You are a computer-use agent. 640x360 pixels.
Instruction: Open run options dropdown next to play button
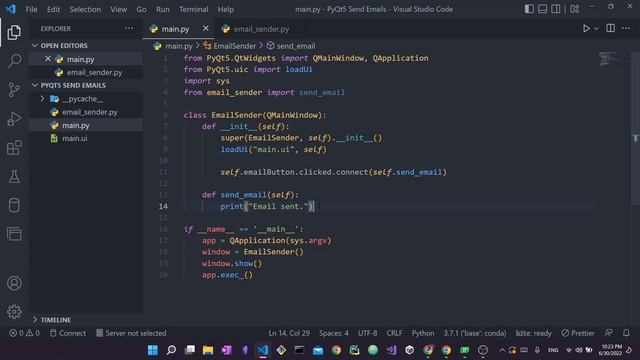pyautogui.click(x=596, y=29)
